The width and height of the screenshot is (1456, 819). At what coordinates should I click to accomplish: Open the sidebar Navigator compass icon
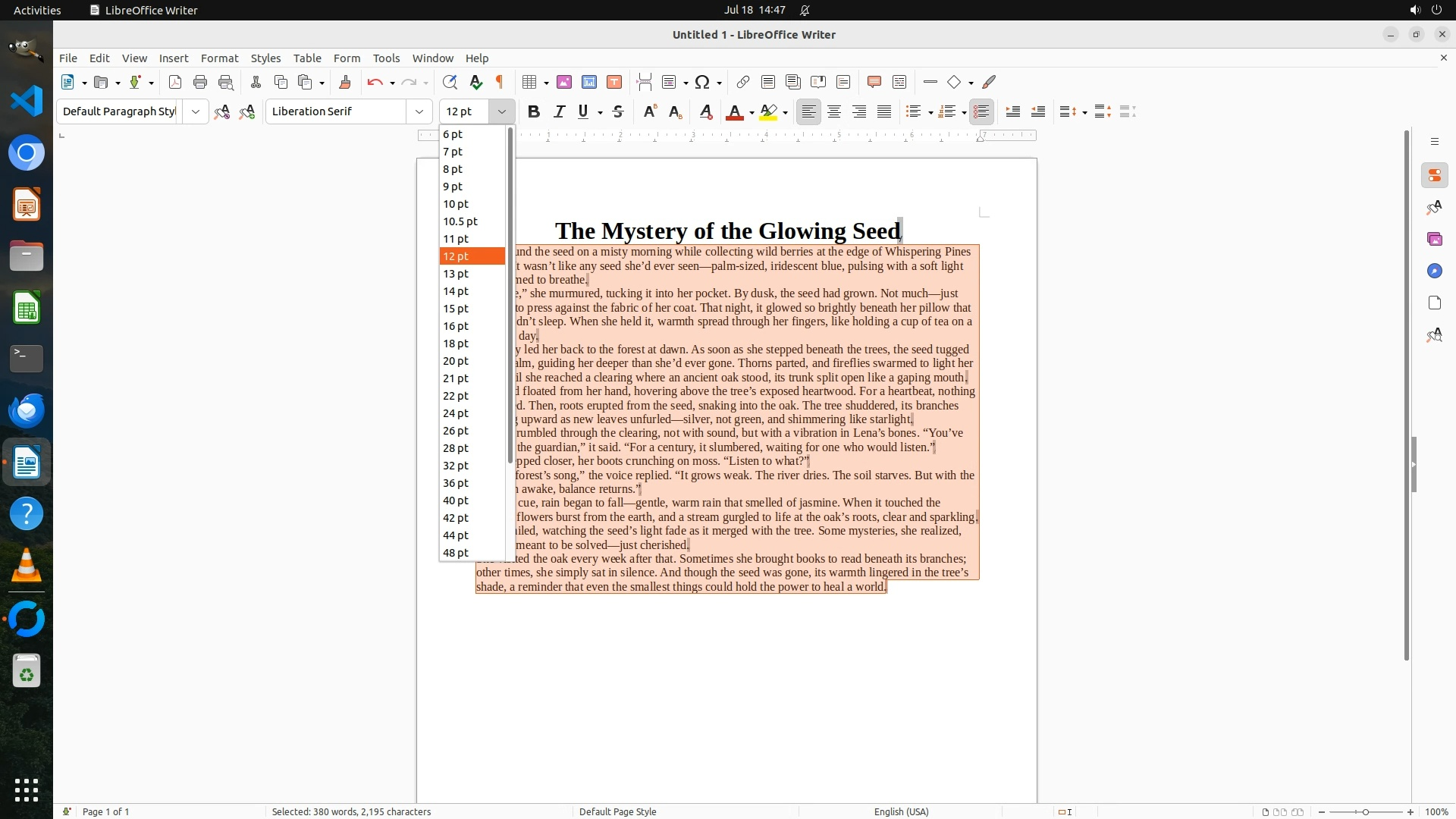(1434, 271)
